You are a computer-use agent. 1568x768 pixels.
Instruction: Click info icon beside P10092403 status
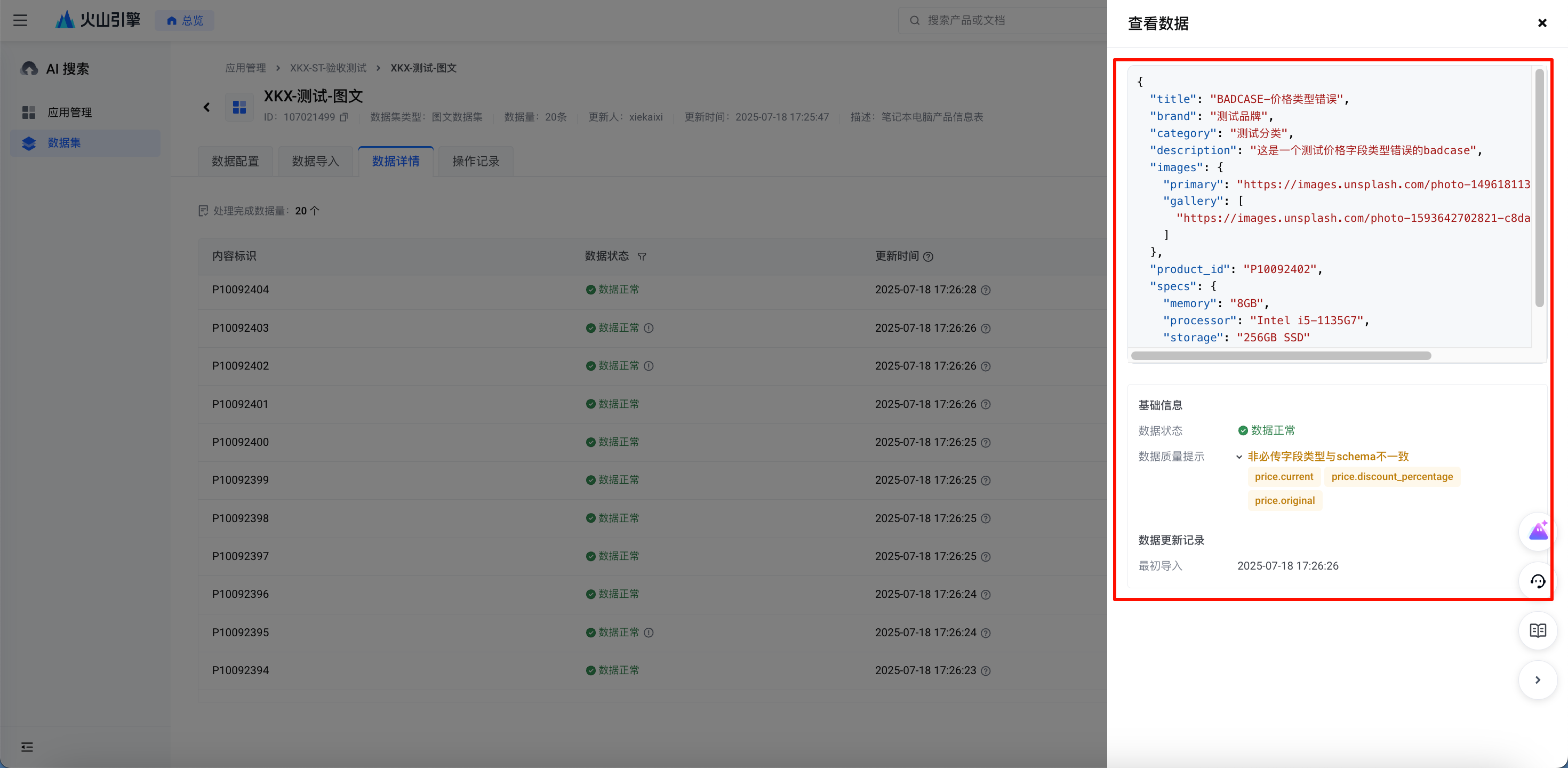649,328
